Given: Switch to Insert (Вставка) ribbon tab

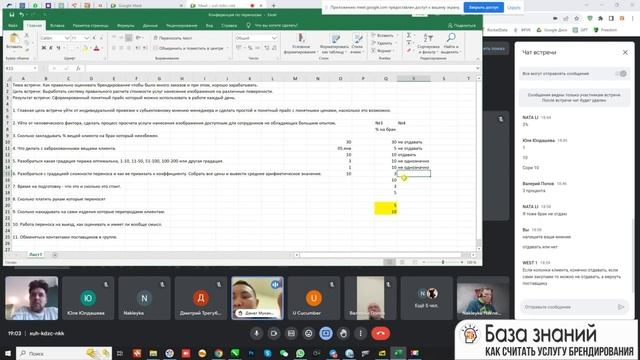Looking at the screenshot, I should pos(57,25).
